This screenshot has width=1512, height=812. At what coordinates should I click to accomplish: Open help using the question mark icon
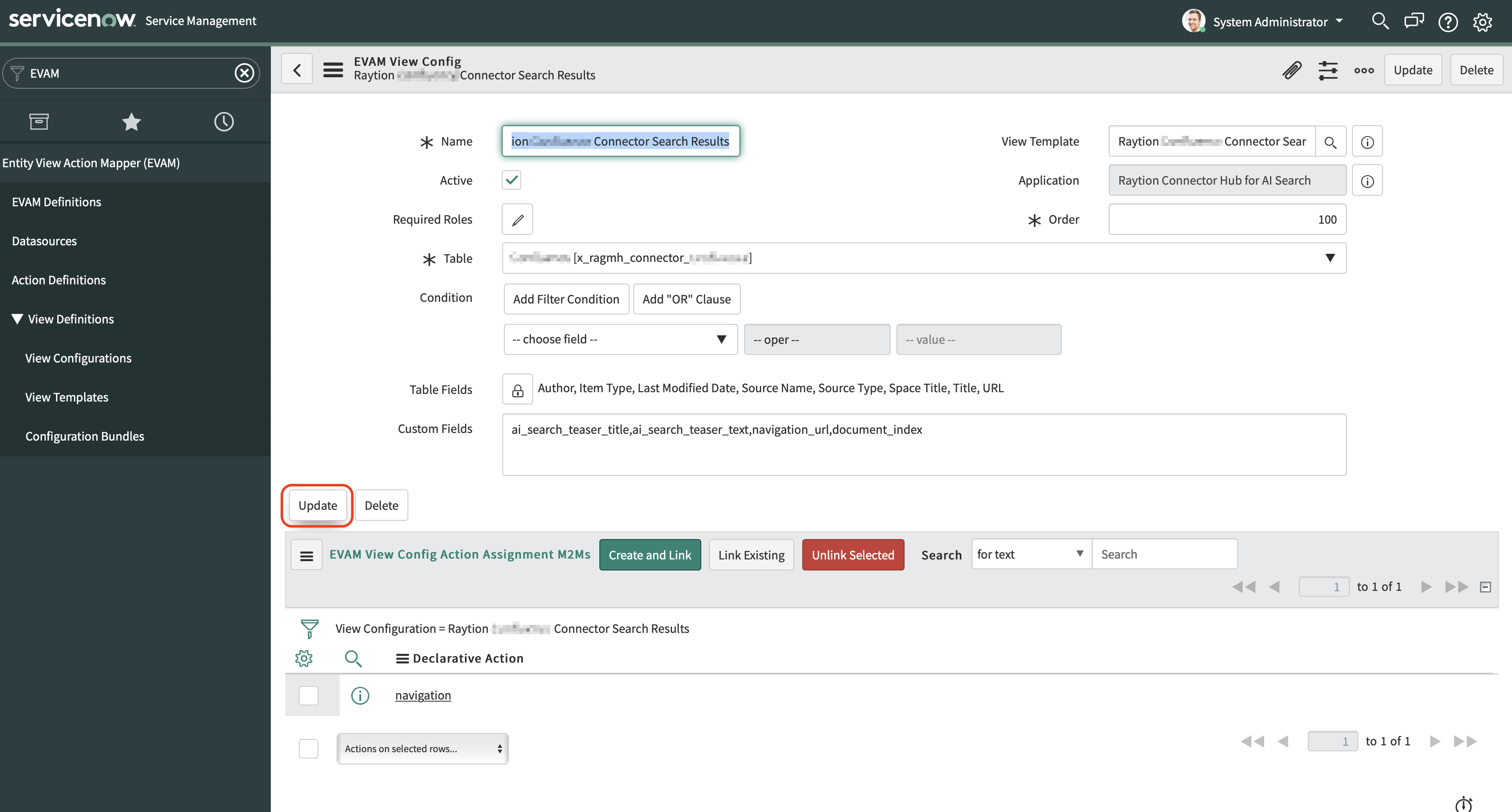click(x=1448, y=22)
